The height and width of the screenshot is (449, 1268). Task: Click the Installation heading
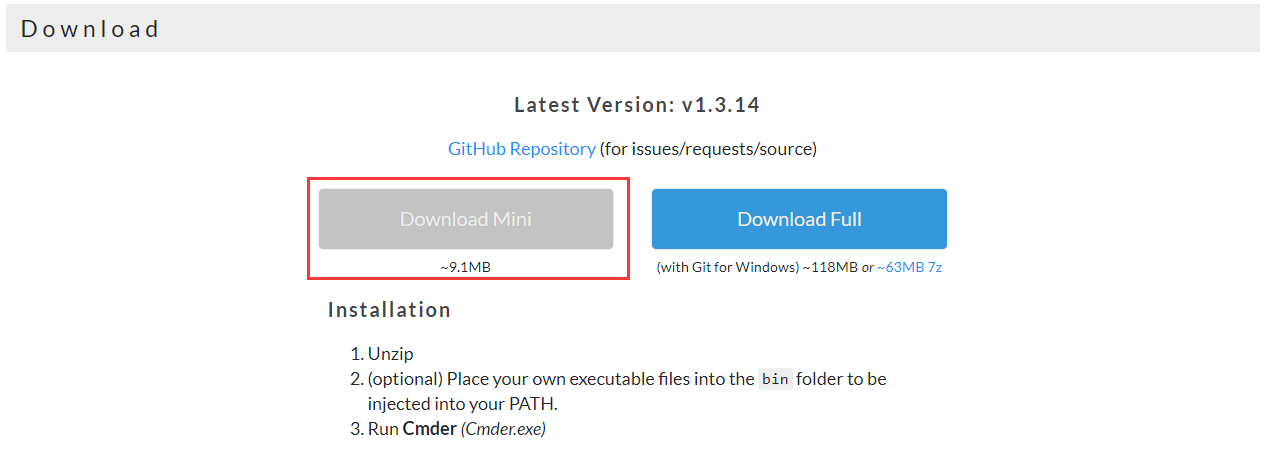(x=389, y=310)
